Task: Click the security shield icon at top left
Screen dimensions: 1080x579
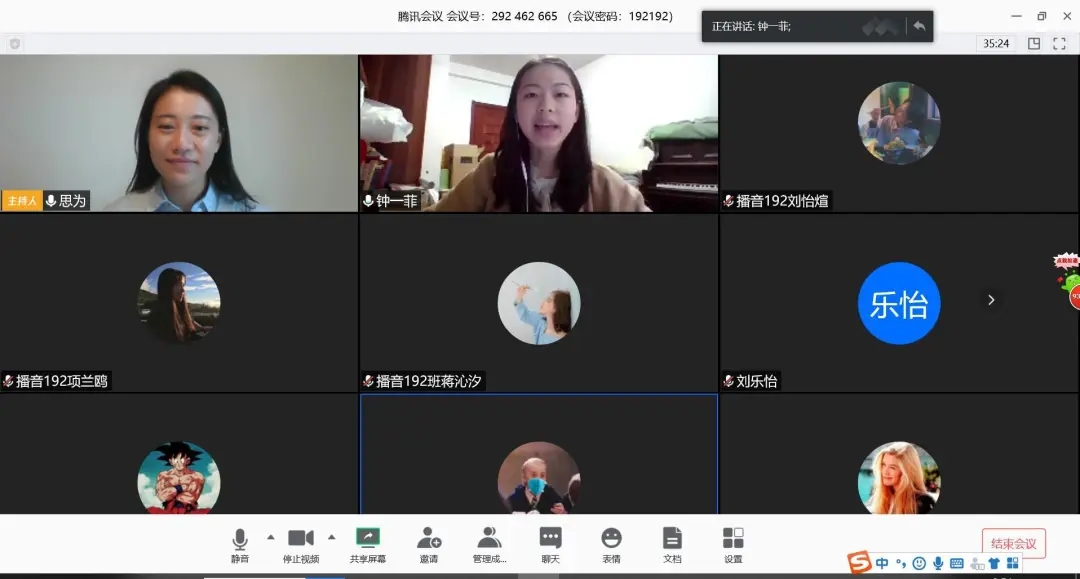Action: pos(15,44)
